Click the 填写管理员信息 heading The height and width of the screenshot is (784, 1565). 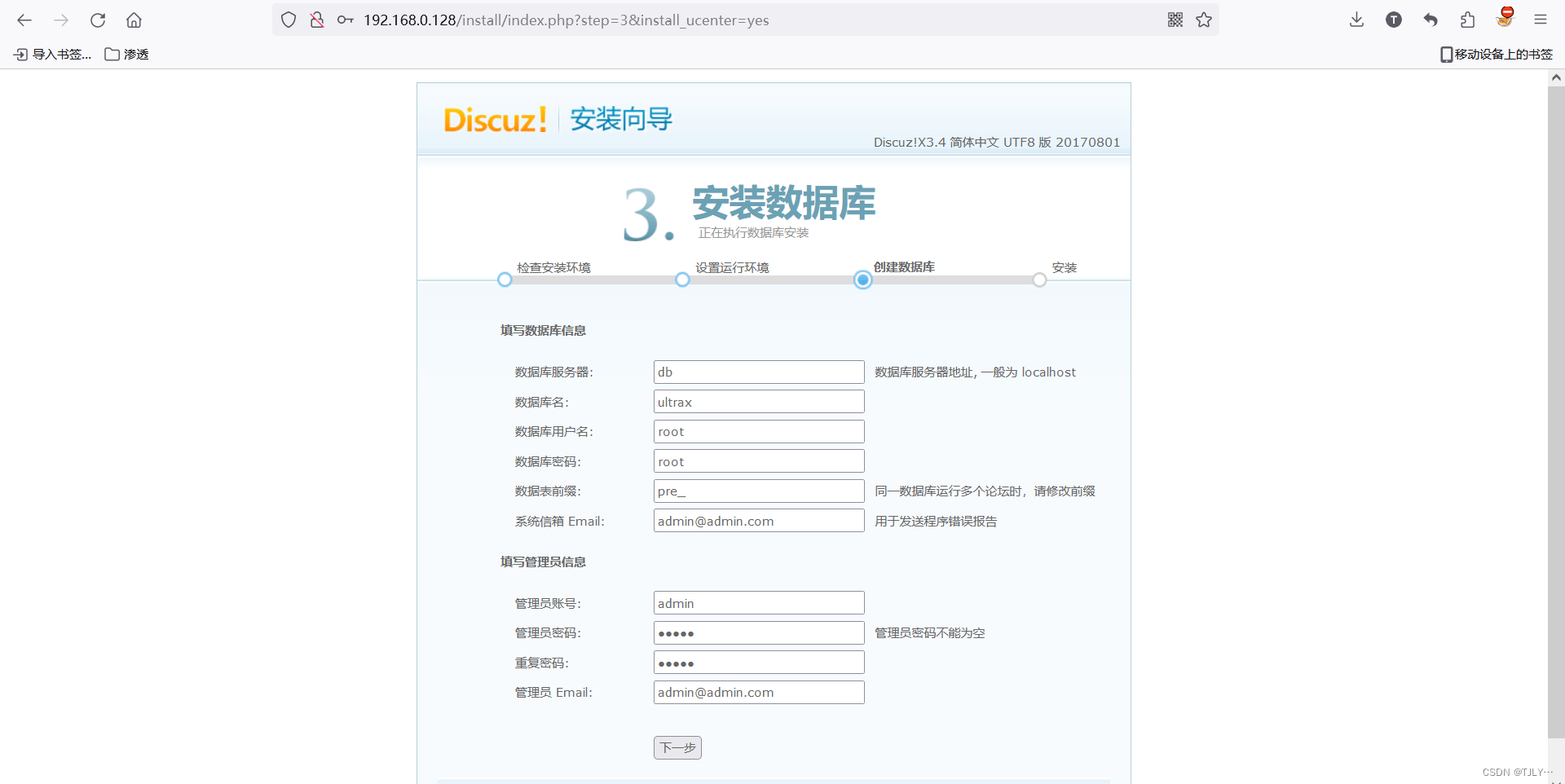click(543, 562)
